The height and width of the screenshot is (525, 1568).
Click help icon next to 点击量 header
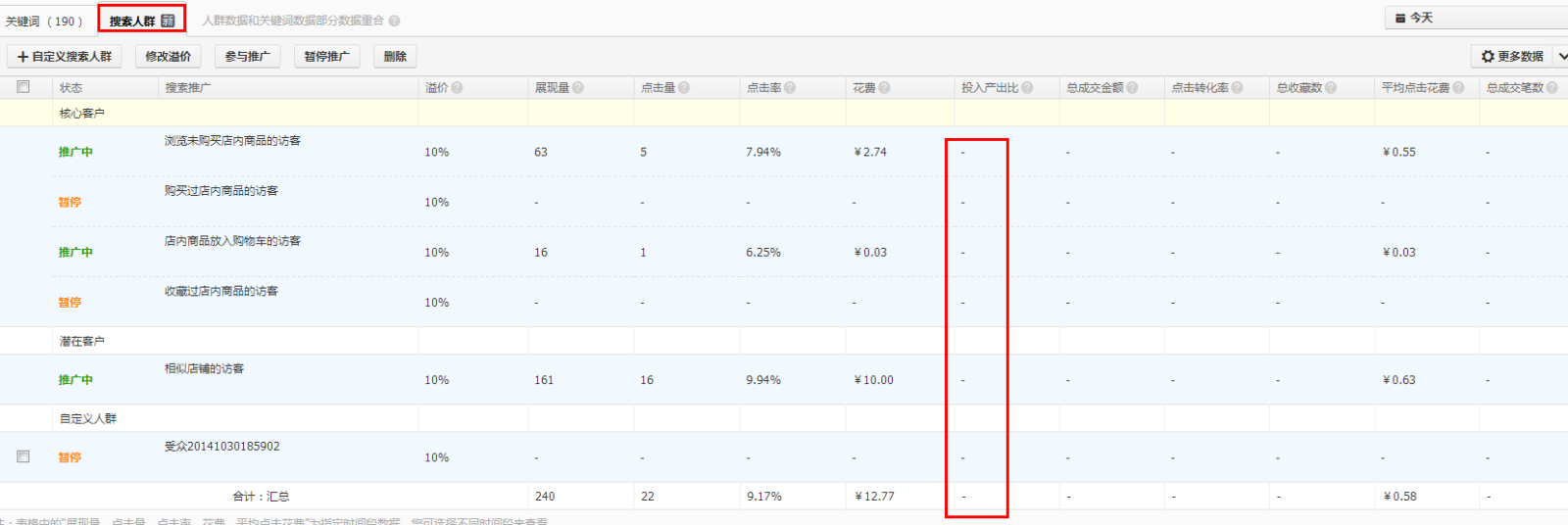[x=684, y=88]
